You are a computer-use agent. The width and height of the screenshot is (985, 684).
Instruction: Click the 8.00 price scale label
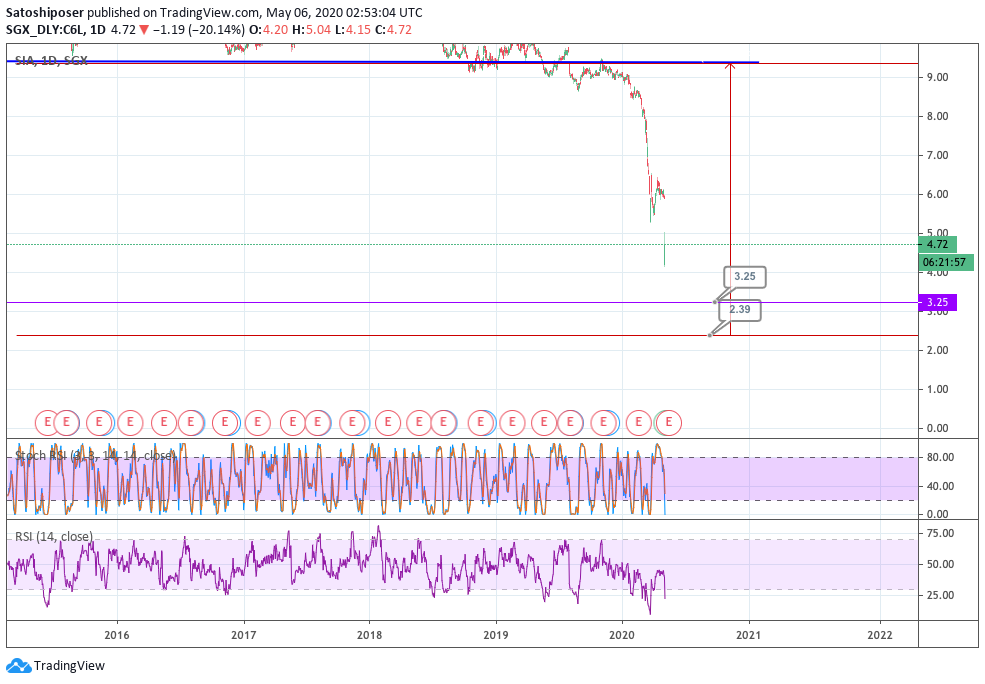(x=937, y=116)
